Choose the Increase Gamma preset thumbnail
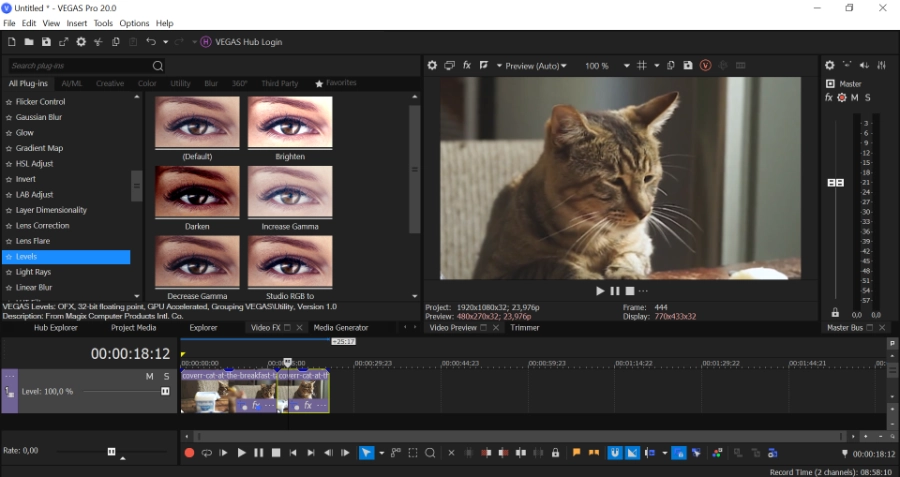This screenshot has width=900, height=477. pos(290,192)
